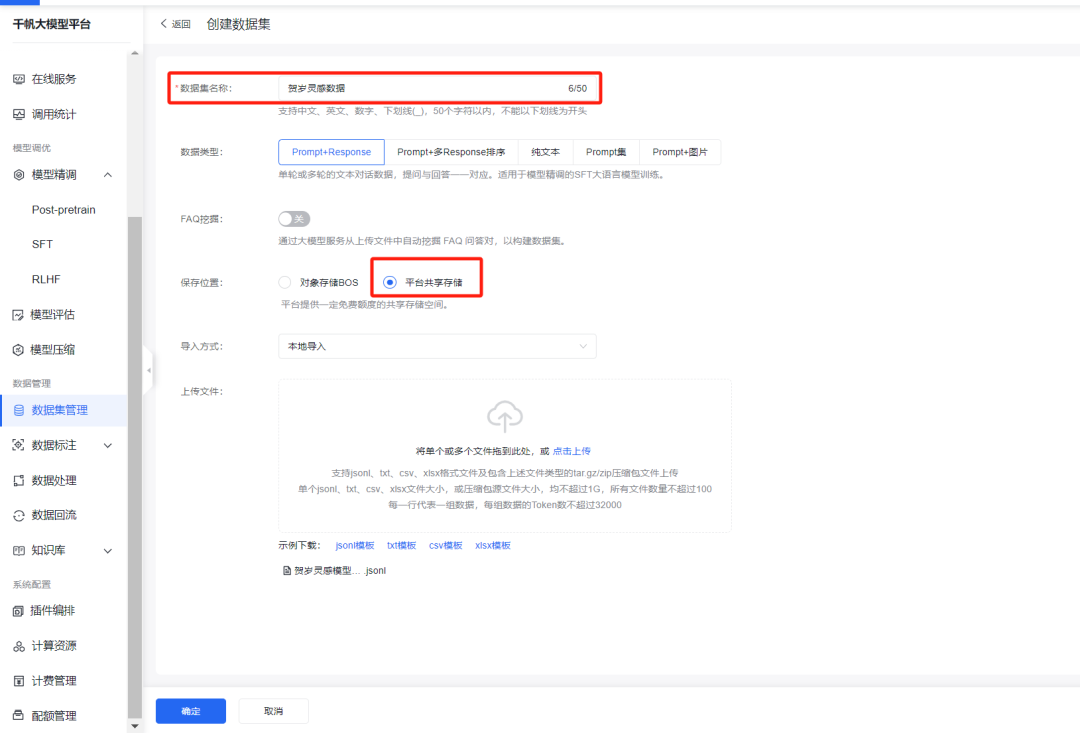Expand the 知识库 menu chevron
The width and height of the screenshot is (1080, 733).
pos(107,551)
